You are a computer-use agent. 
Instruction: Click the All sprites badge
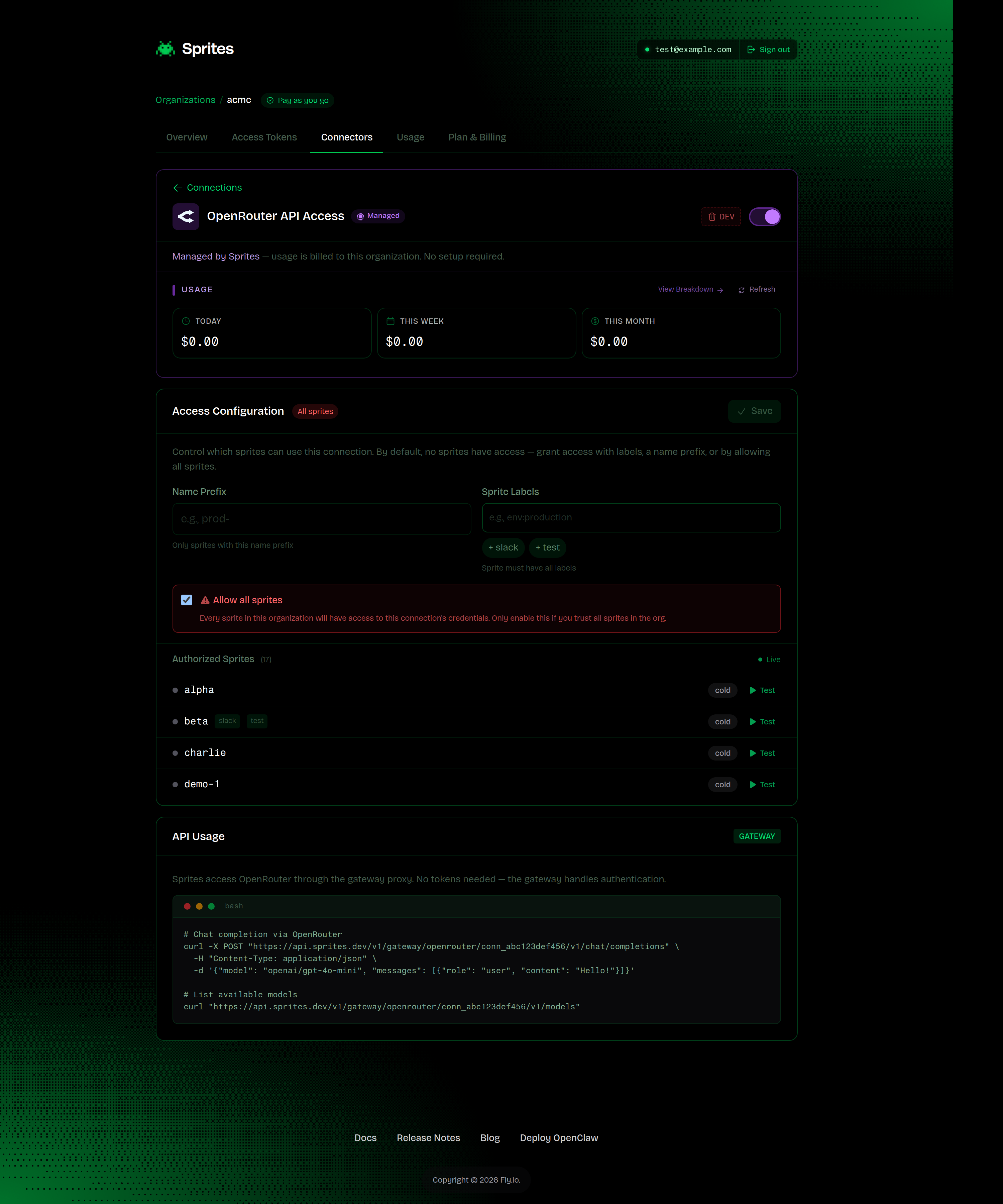pos(315,412)
